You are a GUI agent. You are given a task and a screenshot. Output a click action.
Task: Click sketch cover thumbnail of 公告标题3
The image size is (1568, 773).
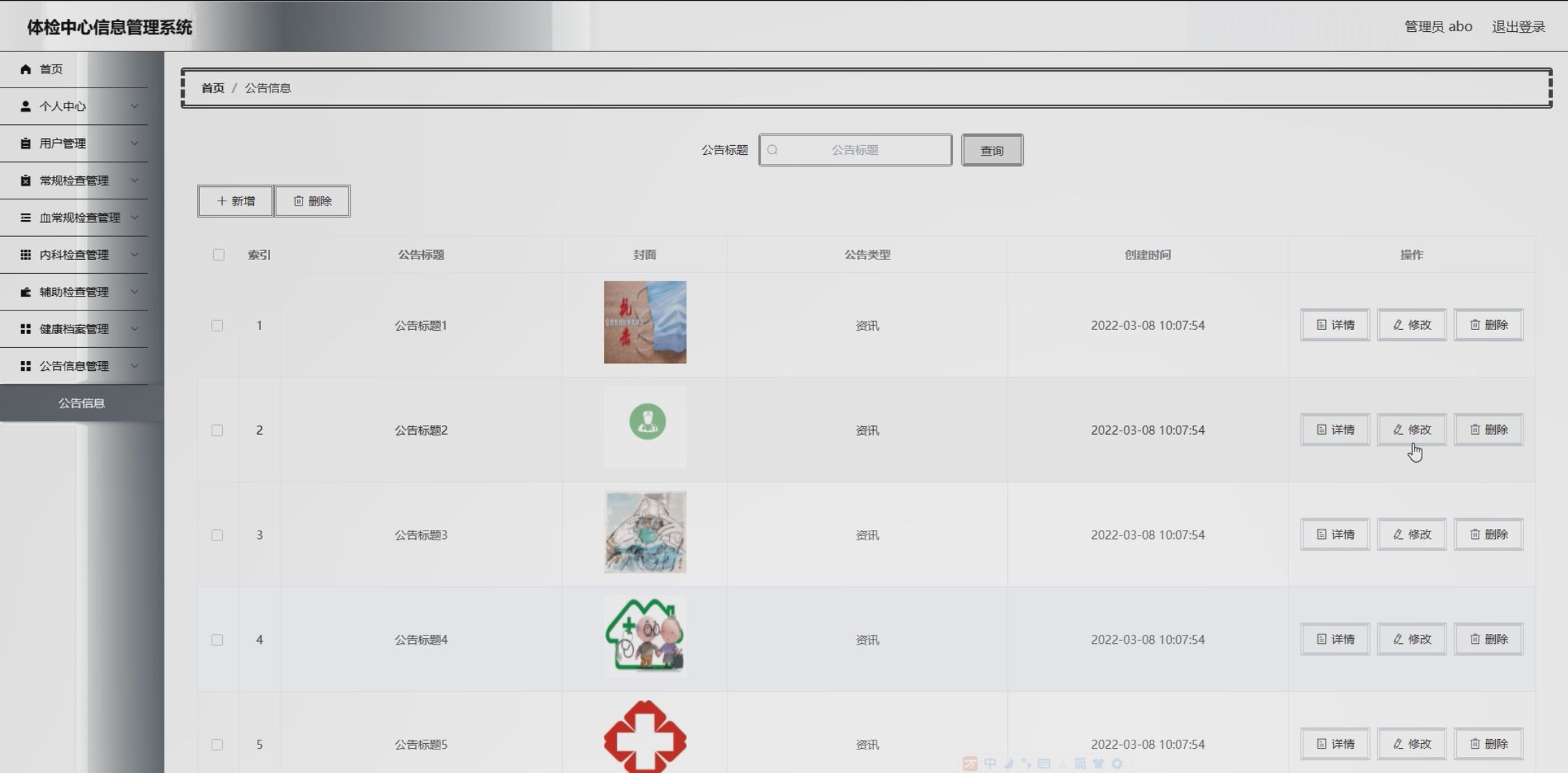[x=645, y=532]
